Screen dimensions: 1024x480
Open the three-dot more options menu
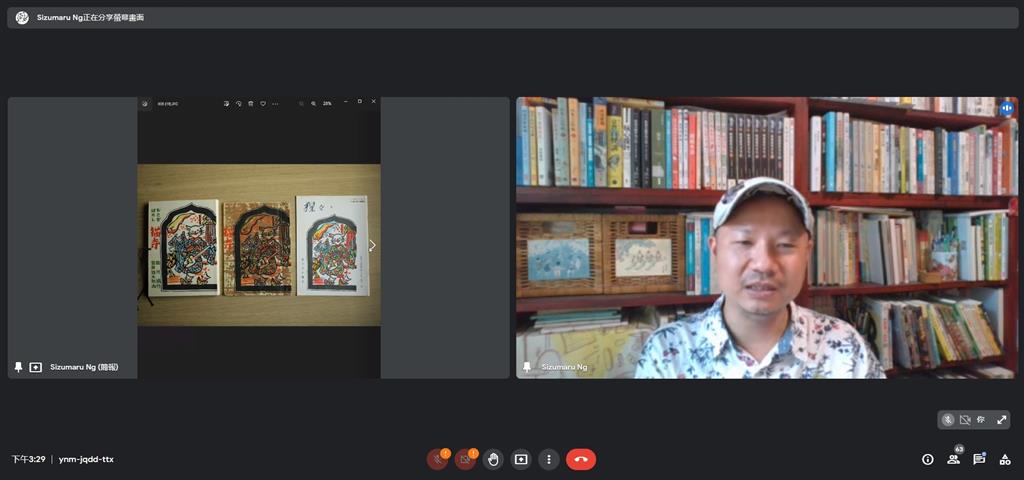coord(549,459)
